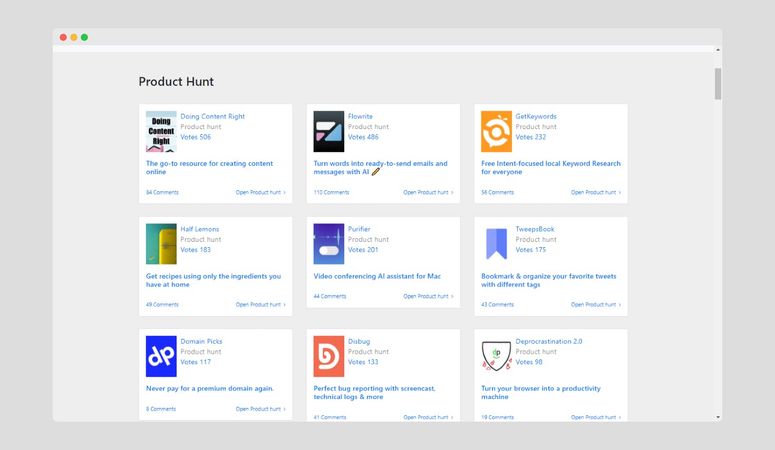Click Open Product hunt on GetKeywords card

[596, 192]
